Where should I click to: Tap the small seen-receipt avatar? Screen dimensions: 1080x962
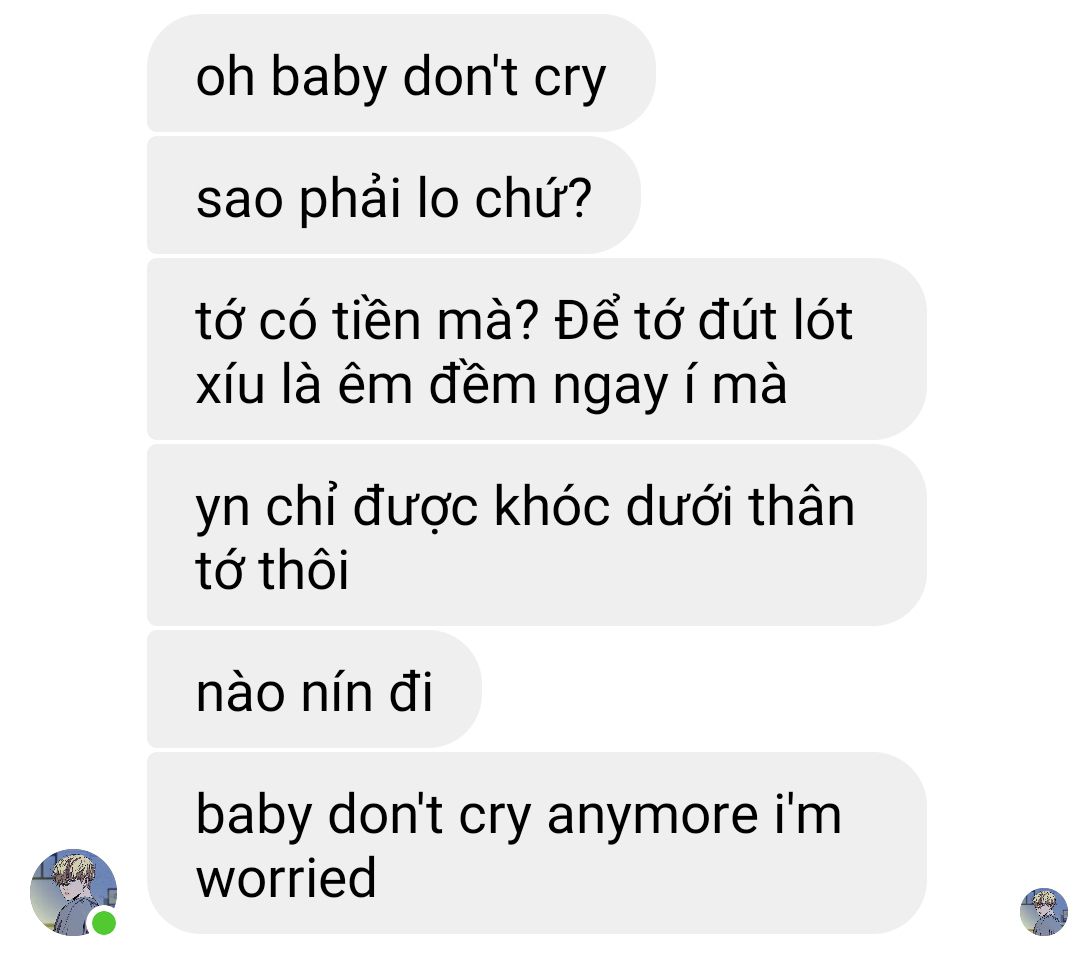click(x=1043, y=912)
